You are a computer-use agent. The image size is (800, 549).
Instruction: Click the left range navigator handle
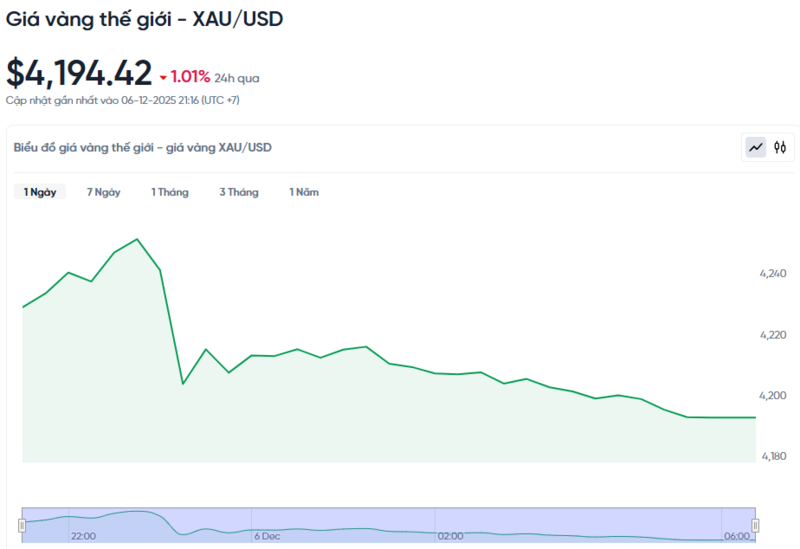[22, 525]
